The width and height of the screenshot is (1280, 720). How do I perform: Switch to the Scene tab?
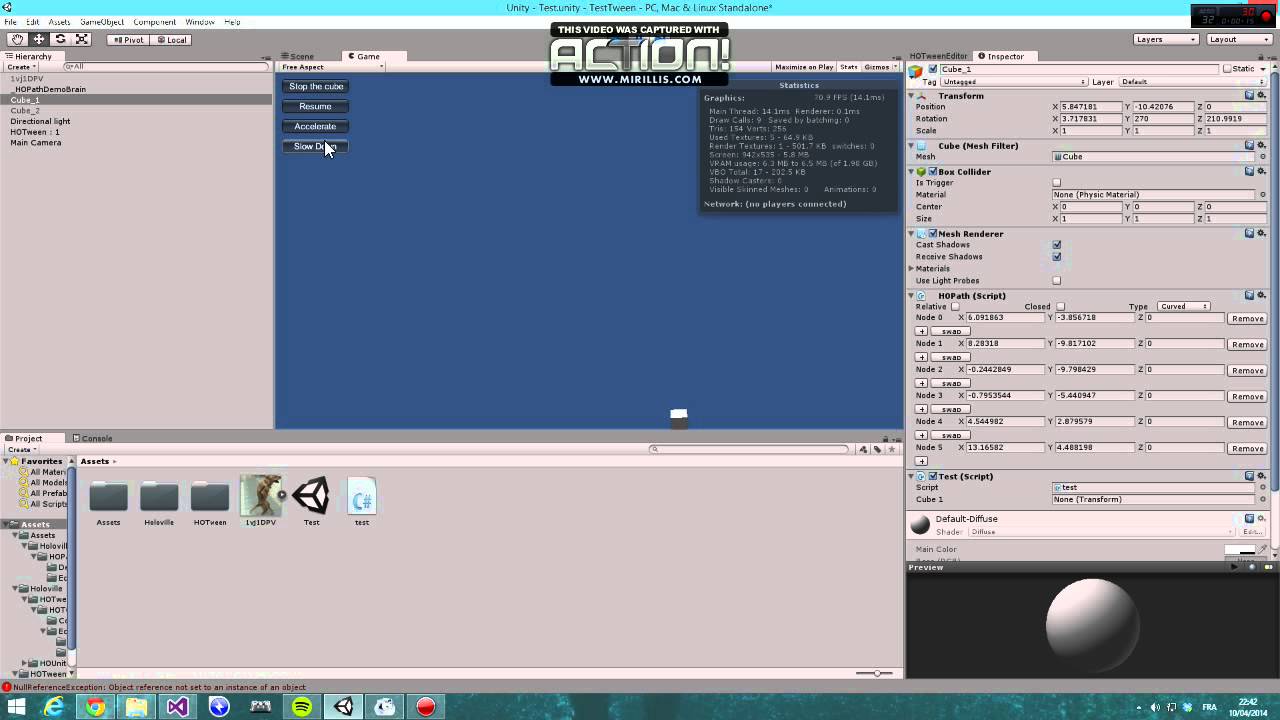297,56
